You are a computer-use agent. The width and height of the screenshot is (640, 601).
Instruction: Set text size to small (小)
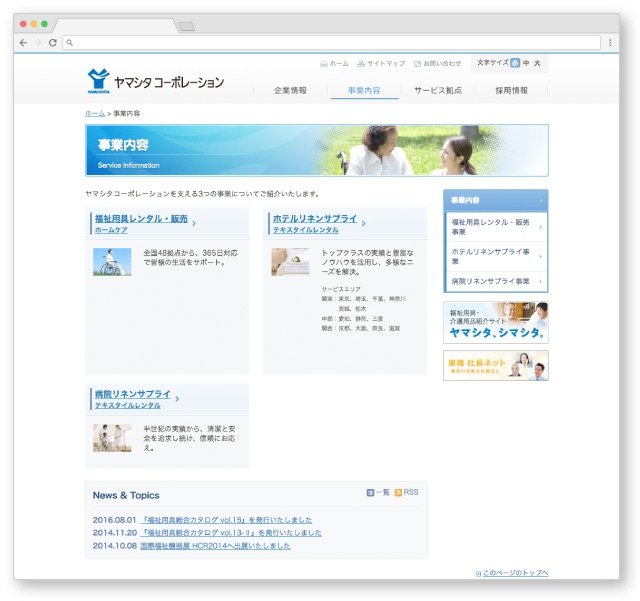coord(515,63)
